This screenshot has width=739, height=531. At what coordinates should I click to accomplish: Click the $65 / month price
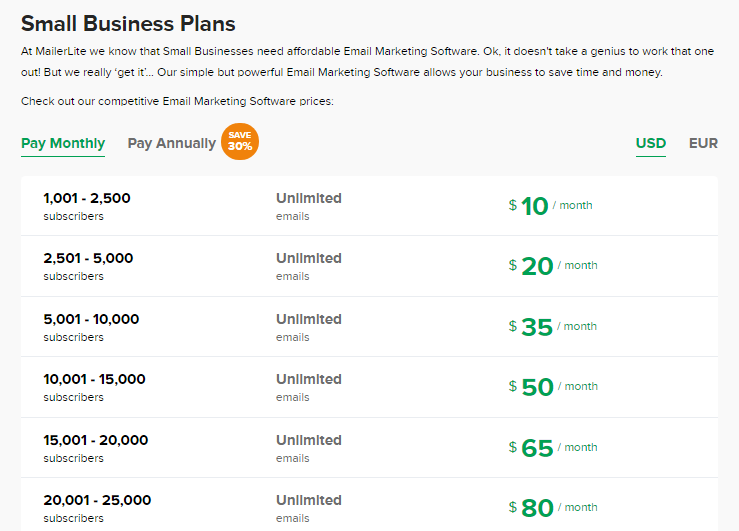553,448
